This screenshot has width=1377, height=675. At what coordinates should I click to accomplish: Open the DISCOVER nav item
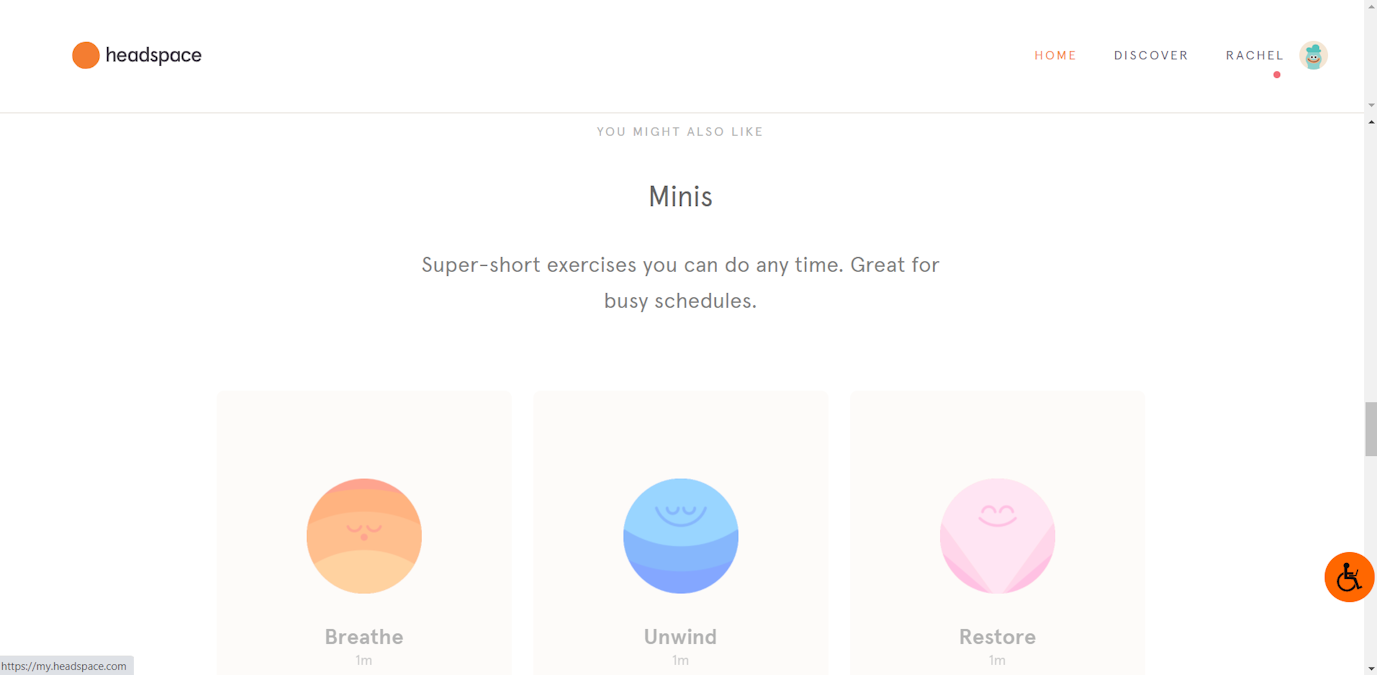point(1151,55)
